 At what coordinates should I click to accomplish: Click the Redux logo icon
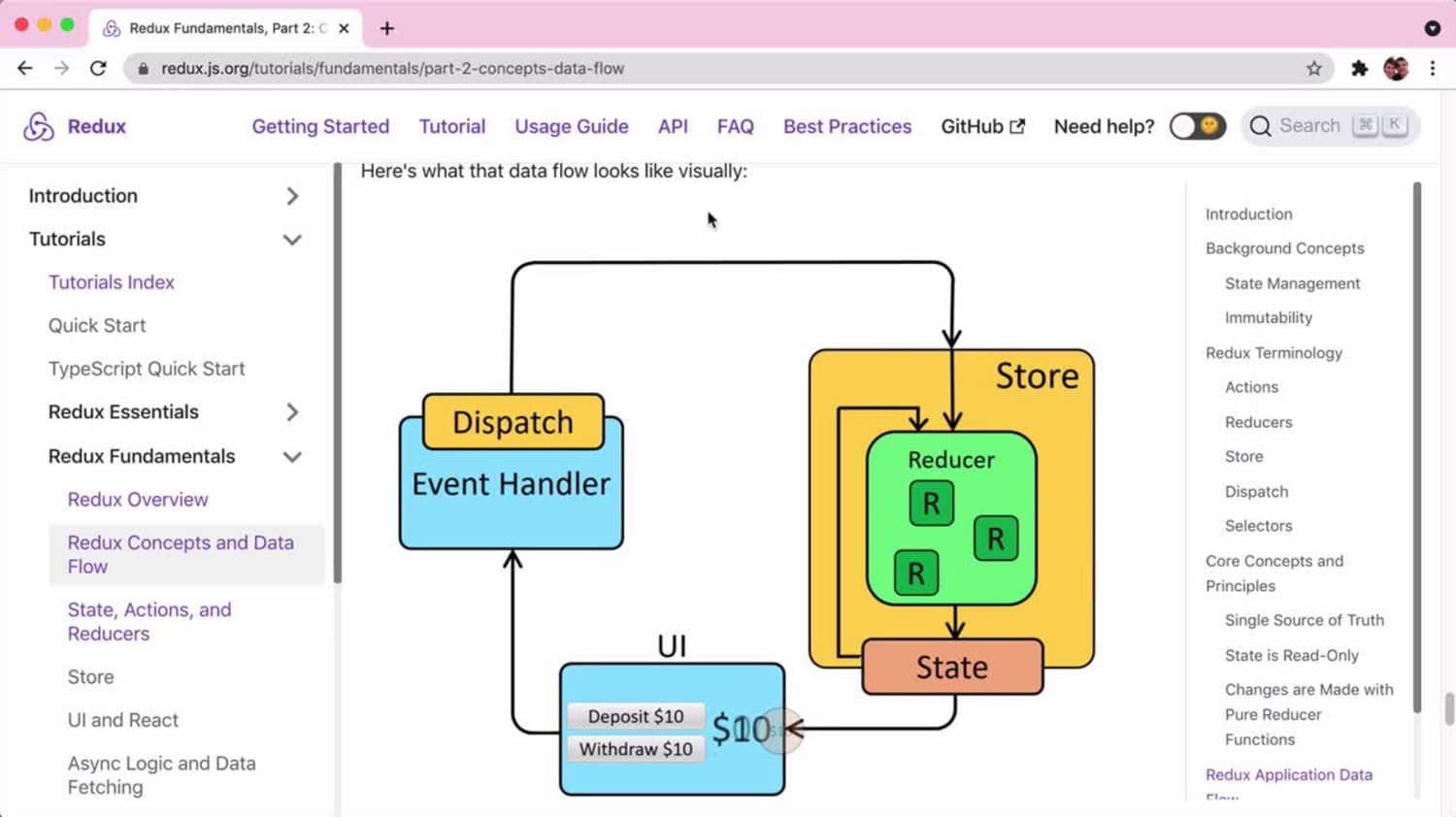coord(39,126)
